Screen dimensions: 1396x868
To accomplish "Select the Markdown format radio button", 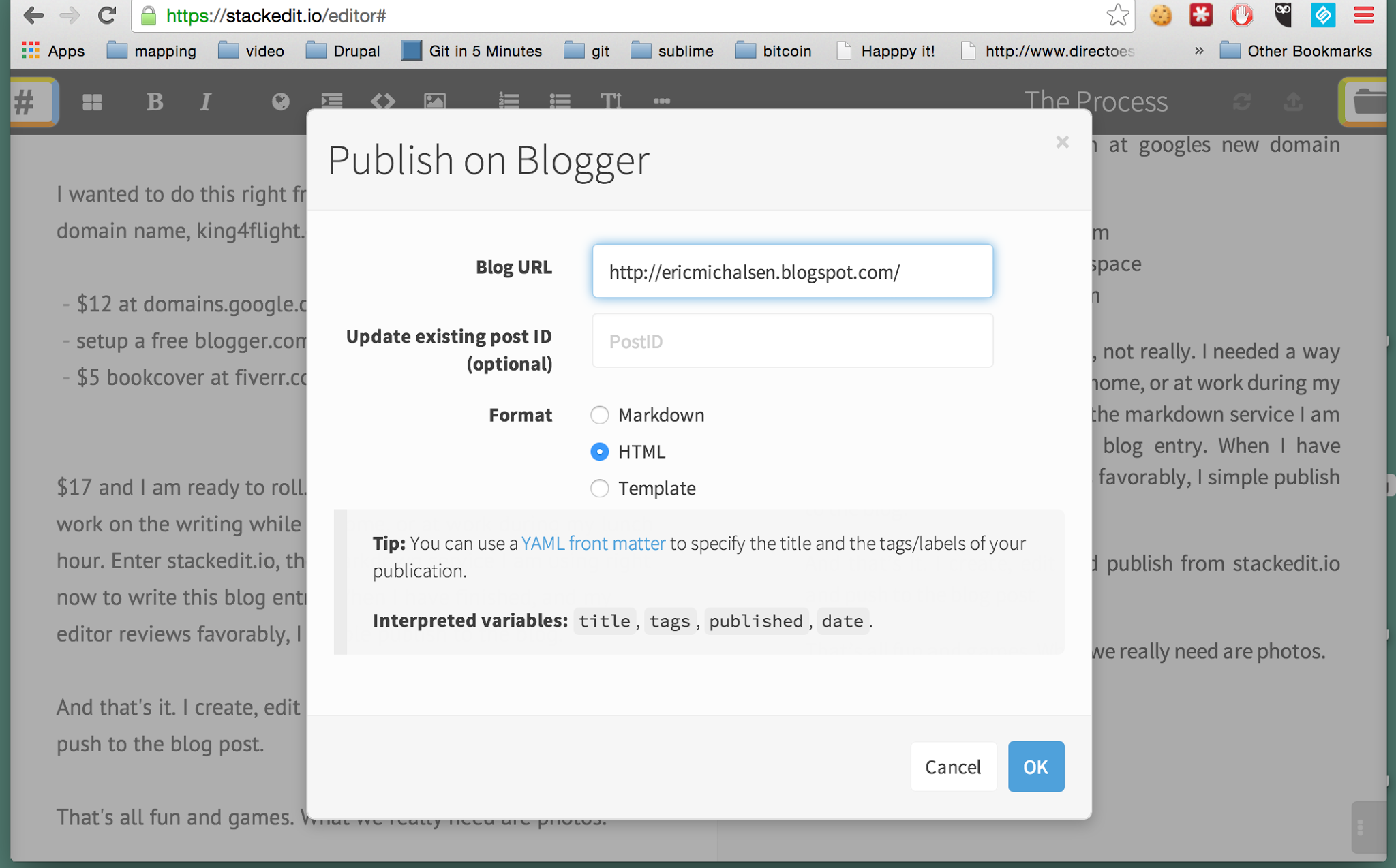I will tap(600, 415).
